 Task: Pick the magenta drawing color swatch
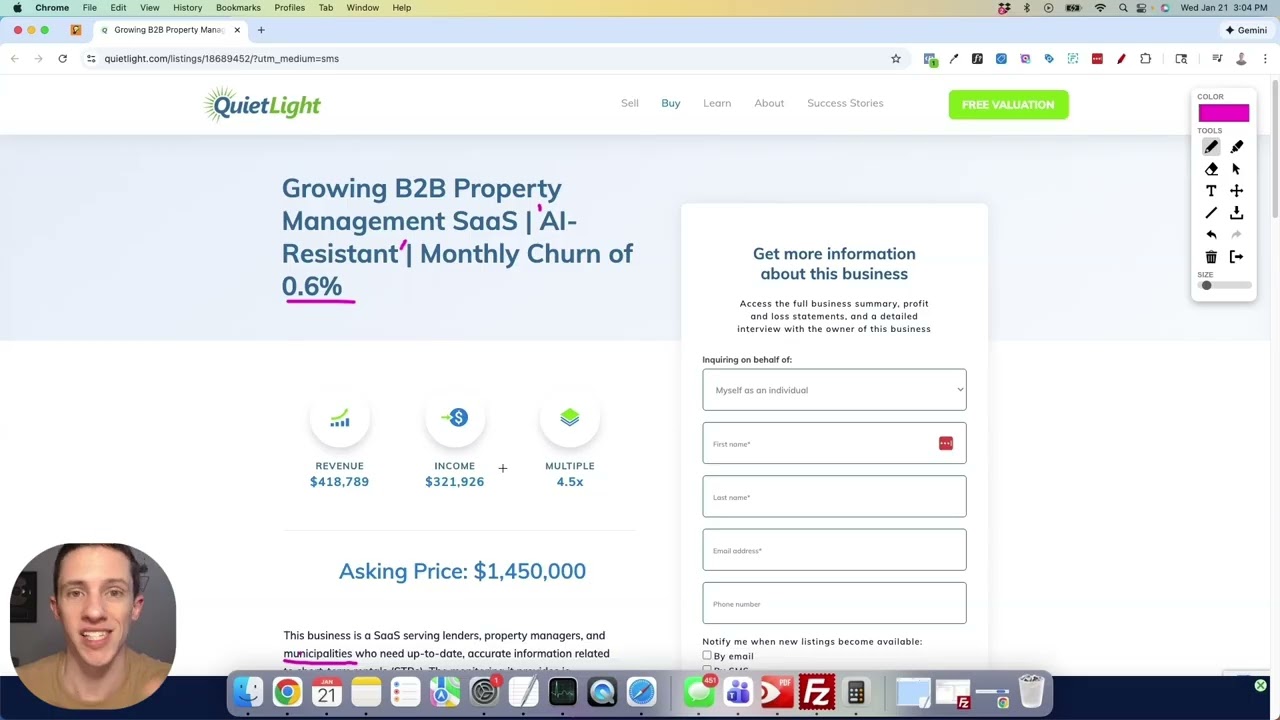point(1223,113)
